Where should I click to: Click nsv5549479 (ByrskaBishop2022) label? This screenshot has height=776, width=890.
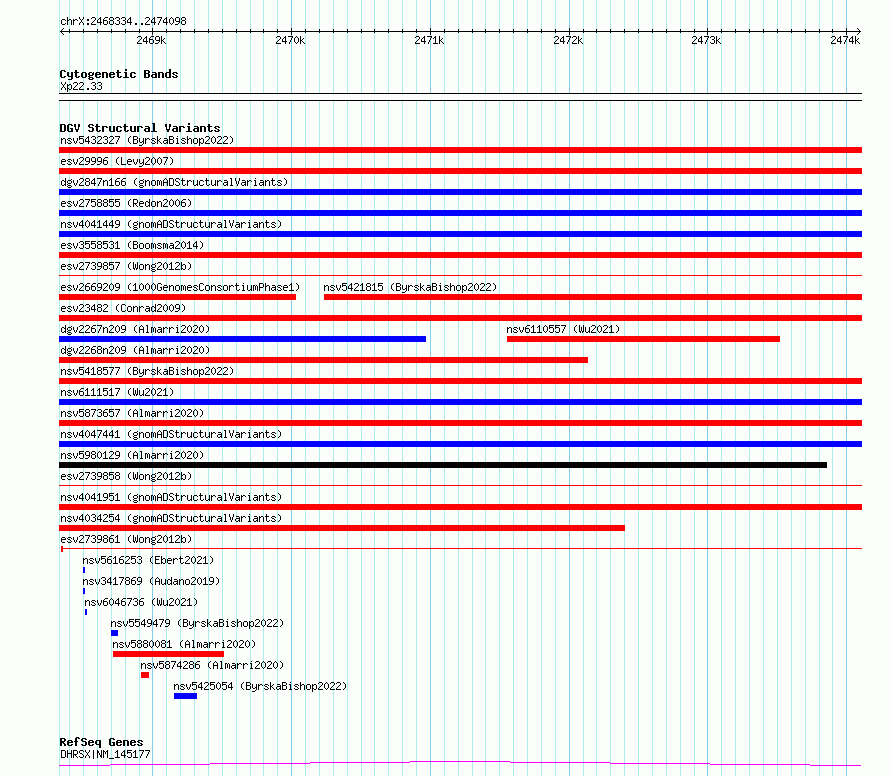coord(197,623)
